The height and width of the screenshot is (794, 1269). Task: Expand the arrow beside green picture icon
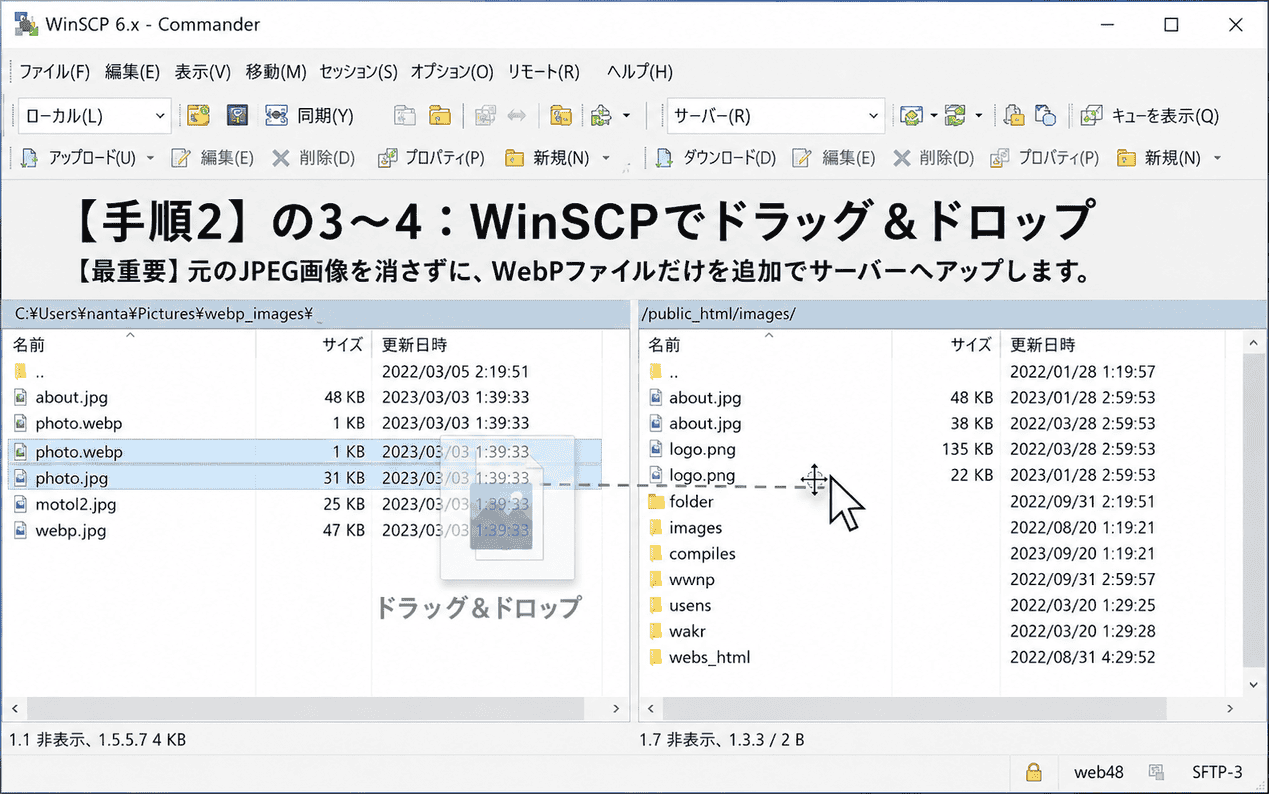tap(933, 116)
